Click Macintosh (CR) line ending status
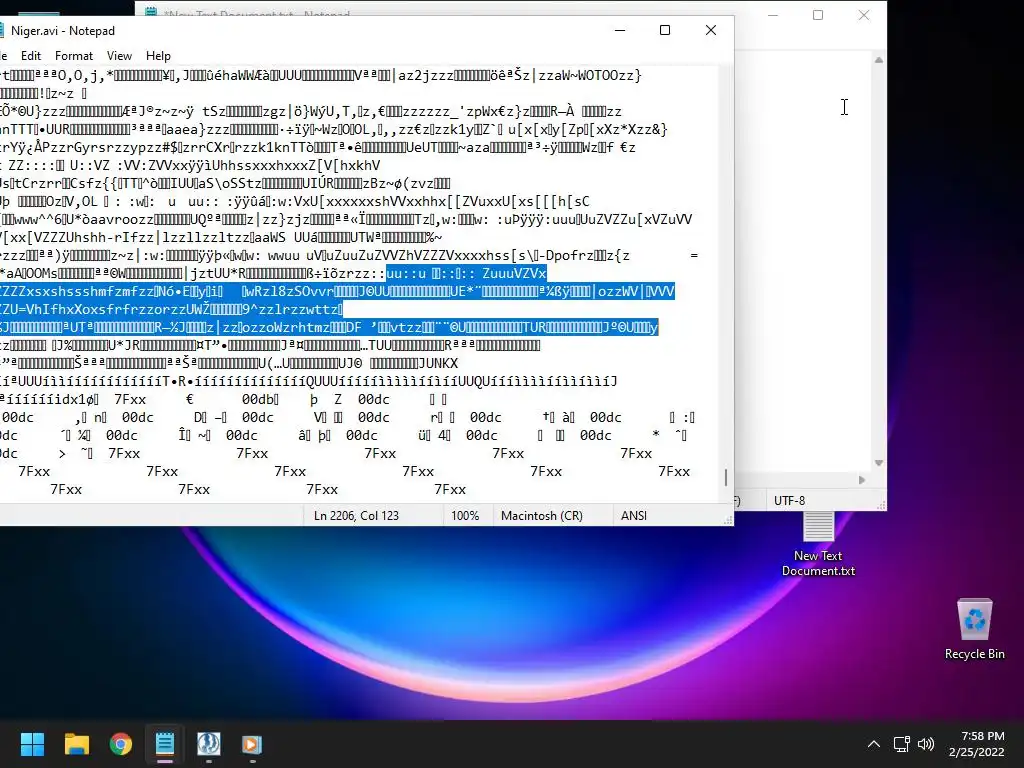1024x768 pixels. pos(541,516)
